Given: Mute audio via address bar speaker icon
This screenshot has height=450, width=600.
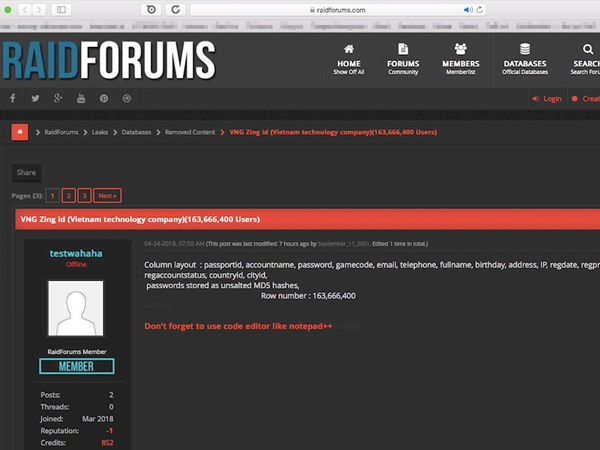Looking at the screenshot, I should (x=468, y=10).
